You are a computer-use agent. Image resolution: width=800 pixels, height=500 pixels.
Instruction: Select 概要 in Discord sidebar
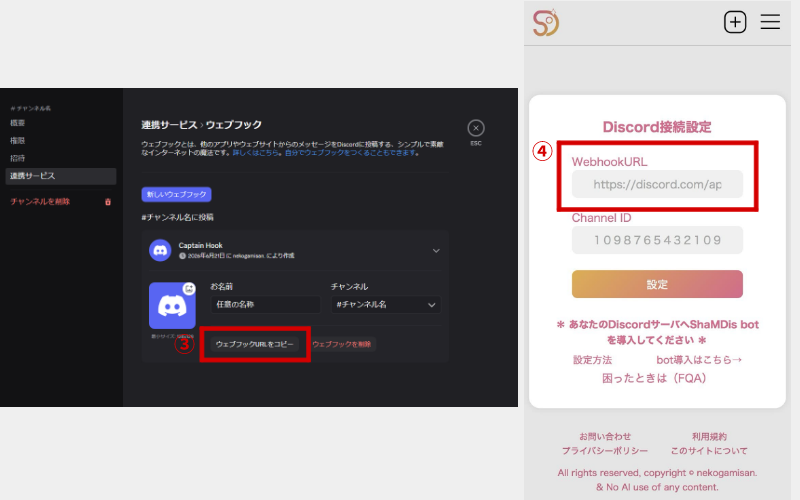(17, 123)
